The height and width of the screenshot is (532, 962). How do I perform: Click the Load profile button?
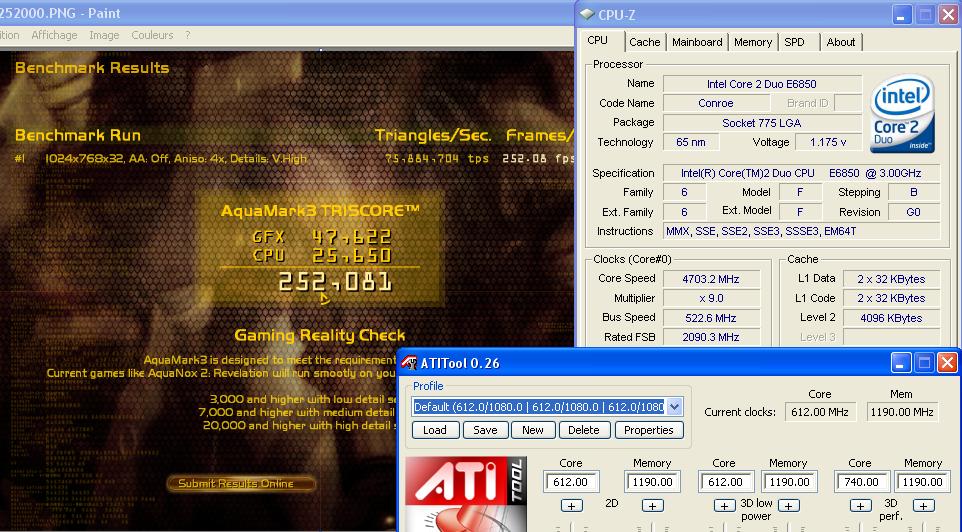coord(435,430)
